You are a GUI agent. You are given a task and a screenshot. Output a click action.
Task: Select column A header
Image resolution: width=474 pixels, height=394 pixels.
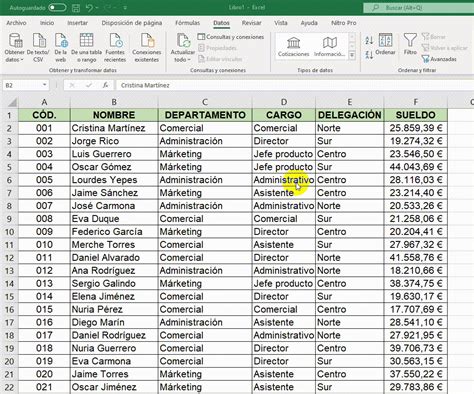[44, 102]
